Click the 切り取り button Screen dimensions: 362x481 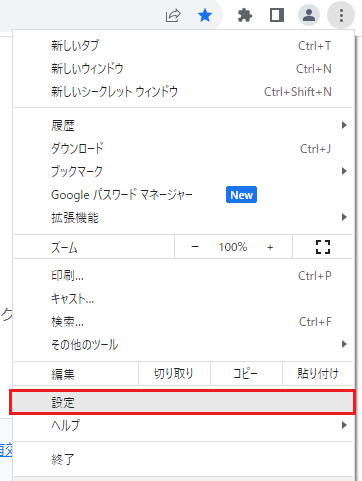point(174,374)
